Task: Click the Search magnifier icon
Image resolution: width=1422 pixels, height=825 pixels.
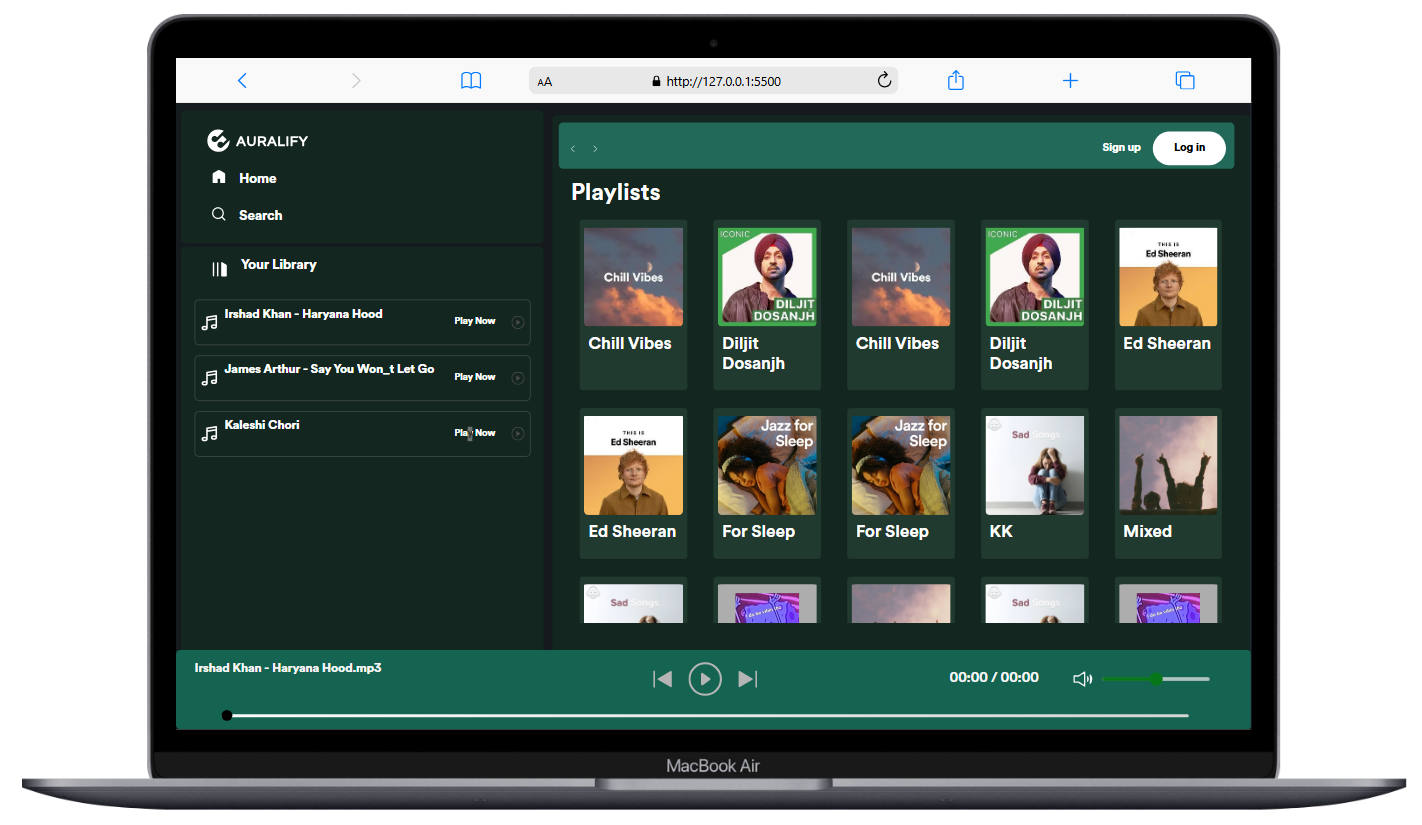Action: 219,214
